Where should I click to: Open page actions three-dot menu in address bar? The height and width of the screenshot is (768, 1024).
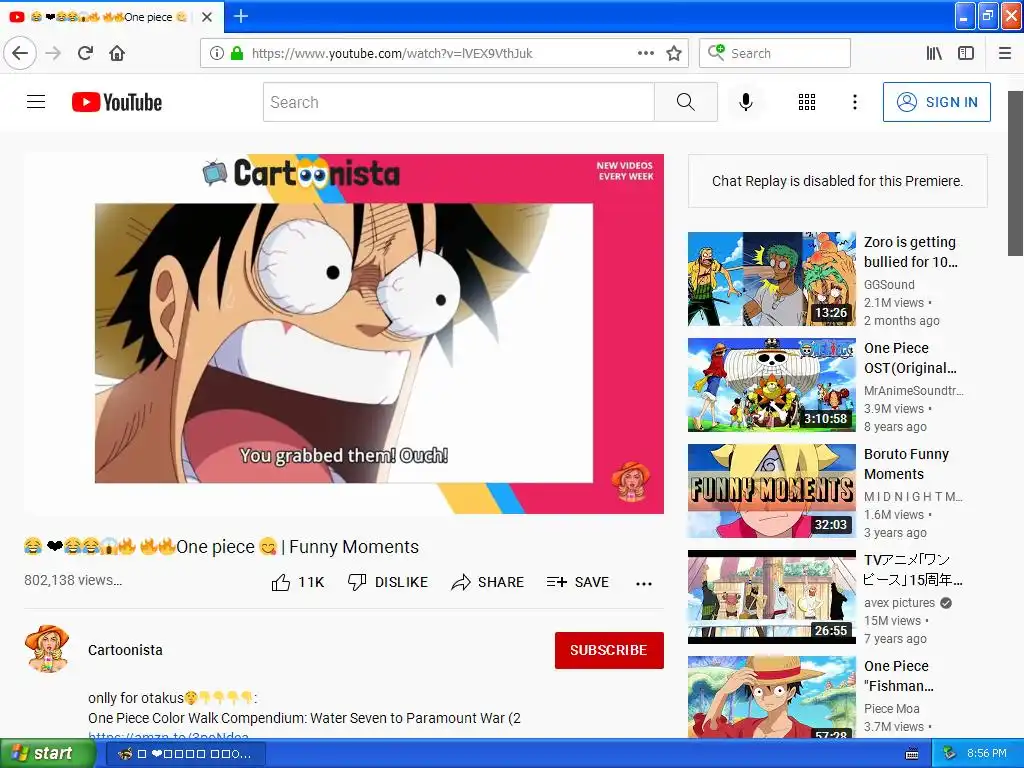pos(646,53)
